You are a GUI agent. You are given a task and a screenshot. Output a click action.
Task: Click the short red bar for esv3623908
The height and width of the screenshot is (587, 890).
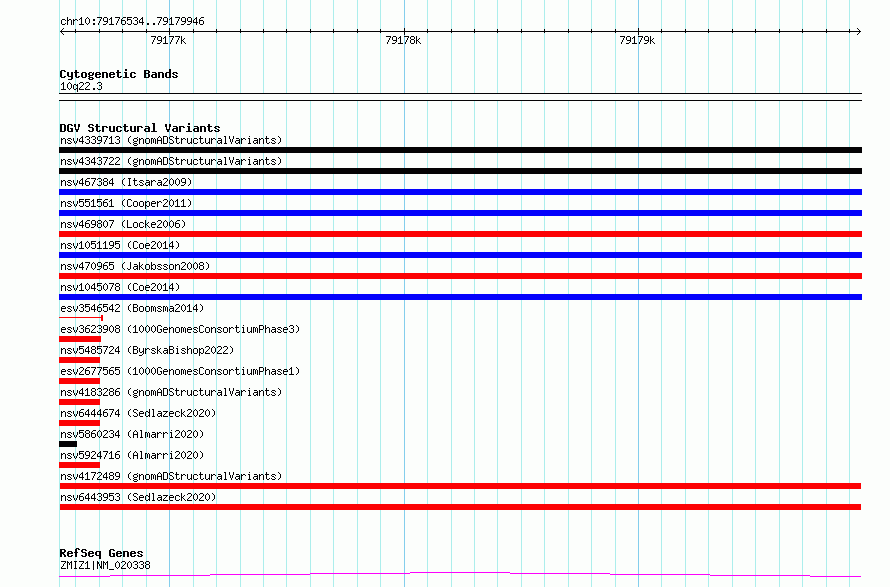pyautogui.click(x=80, y=339)
